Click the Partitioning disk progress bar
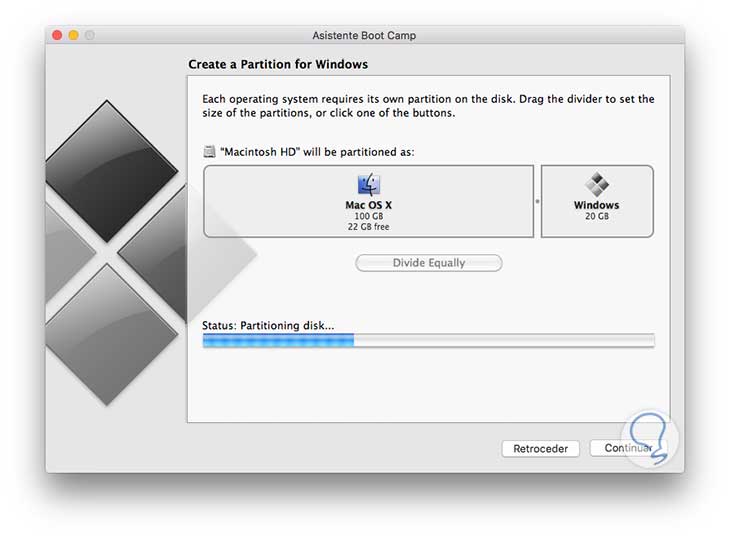730x538 pixels. coord(428,341)
